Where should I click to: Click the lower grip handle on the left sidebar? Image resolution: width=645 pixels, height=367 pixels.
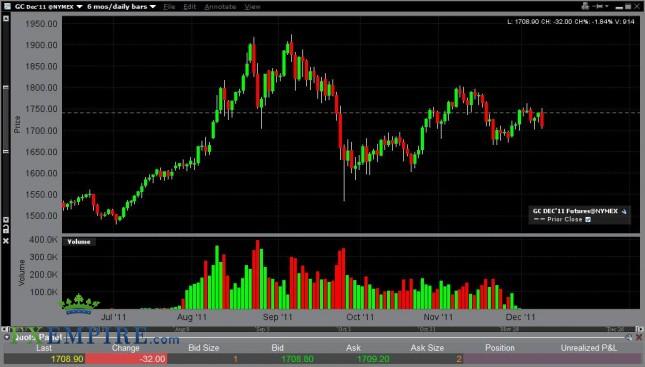(x=6, y=151)
